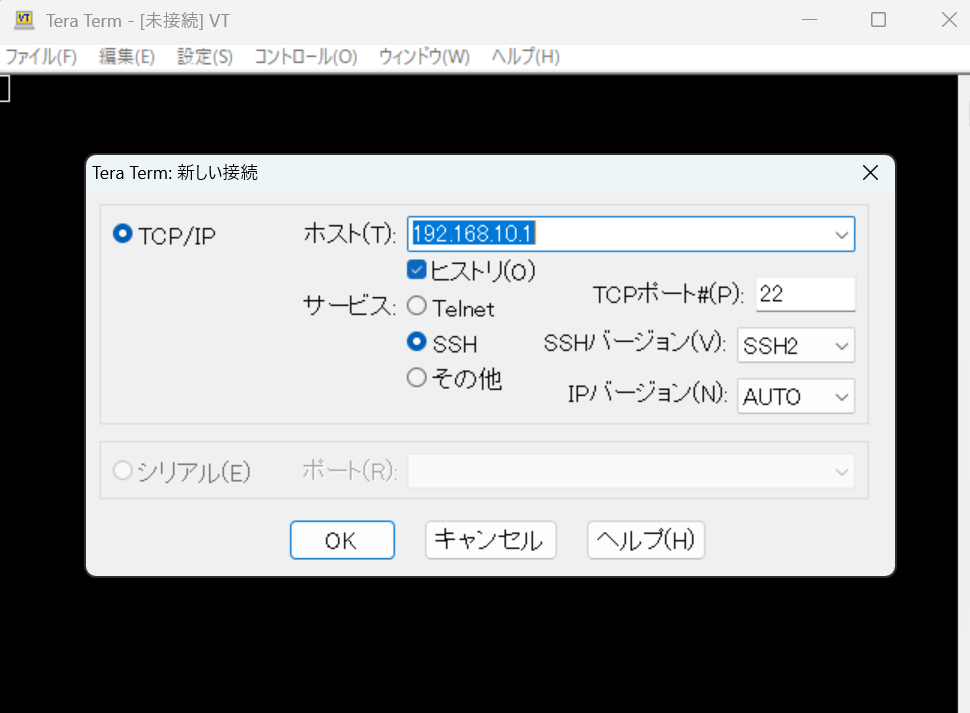Click the terminal's vertical scrollbar
Image resolution: width=970 pixels, height=713 pixels.
(x=964, y=393)
